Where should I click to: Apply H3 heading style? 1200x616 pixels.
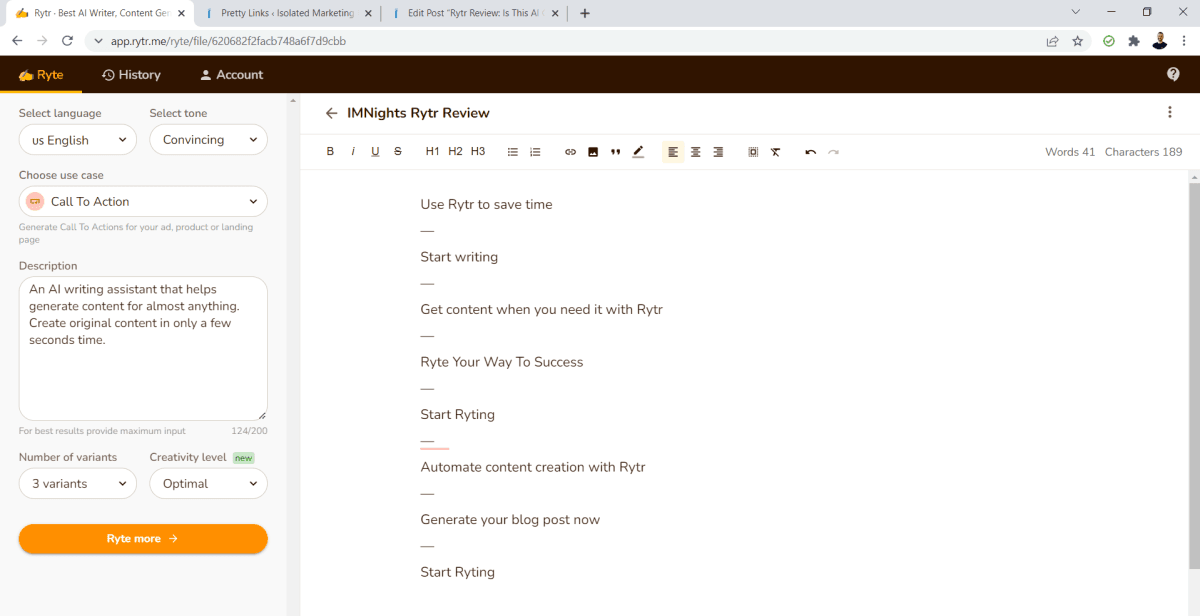click(x=478, y=152)
